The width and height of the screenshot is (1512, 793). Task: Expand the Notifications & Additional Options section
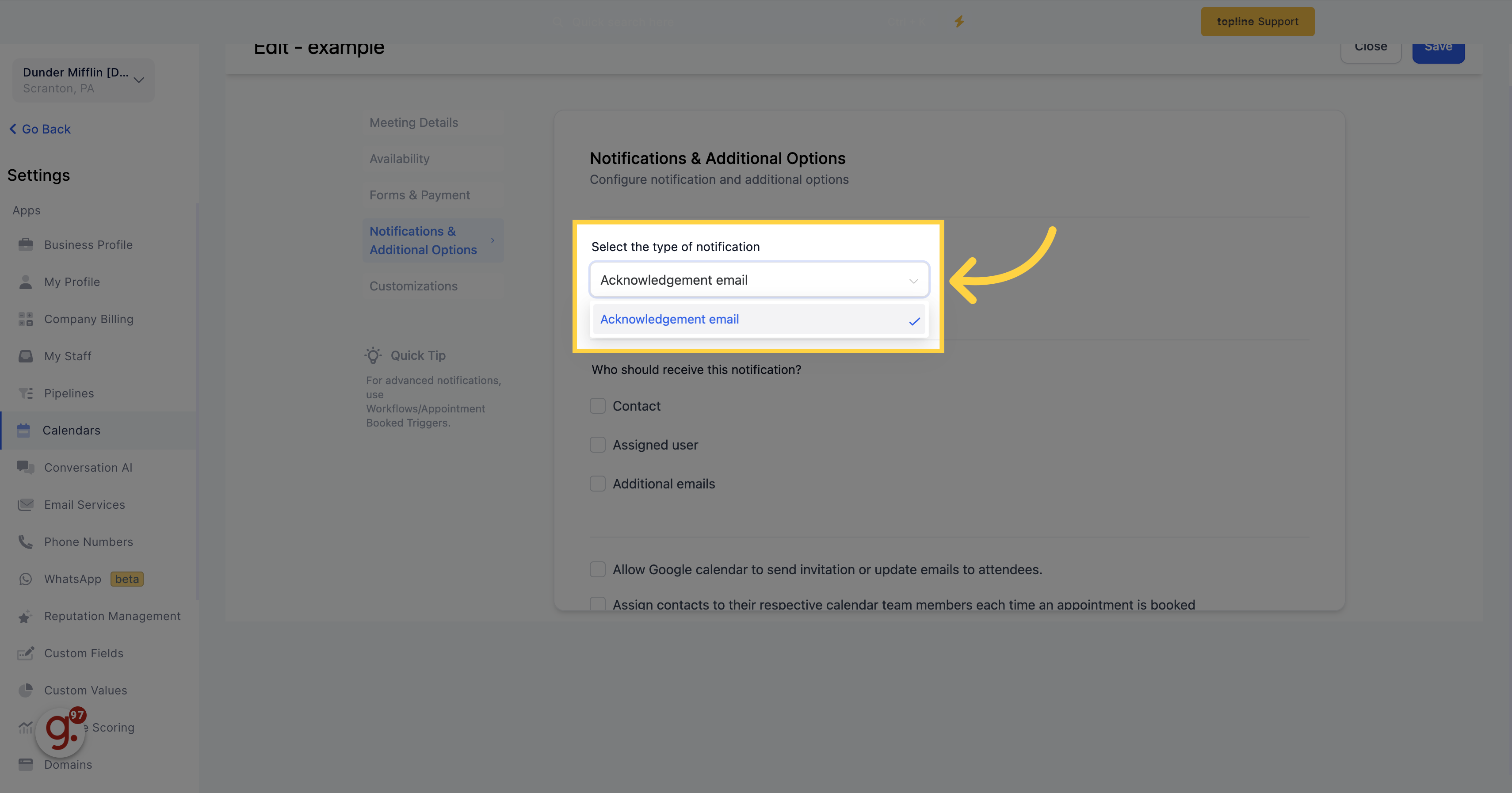pyautogui.click(x=494, y=240)
